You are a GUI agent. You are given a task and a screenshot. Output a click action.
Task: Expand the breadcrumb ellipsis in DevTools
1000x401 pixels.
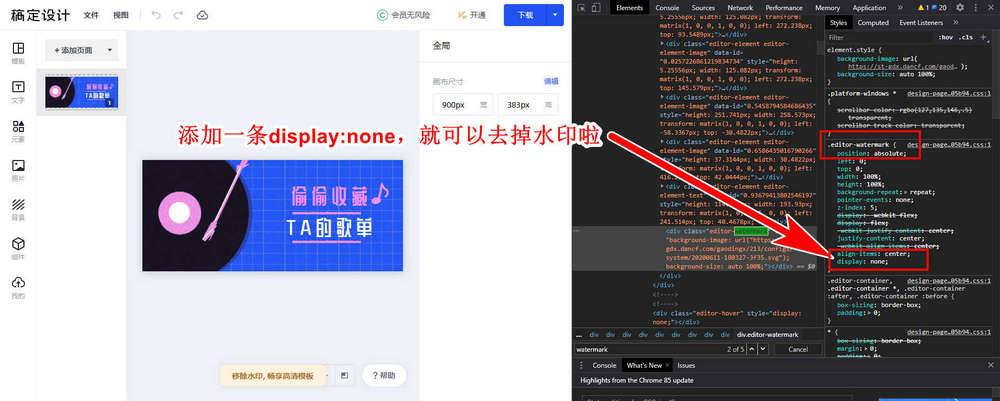point(579,334)
